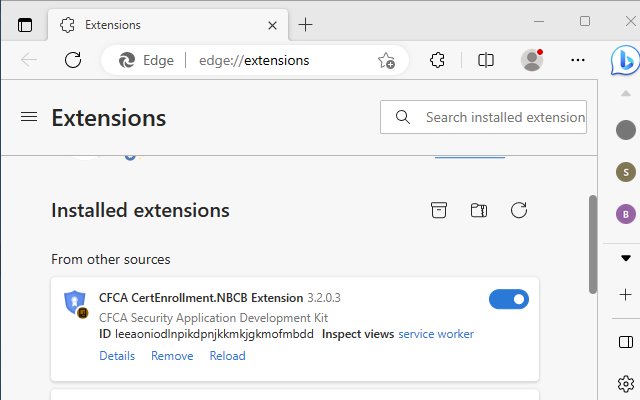Image resolution: width=640 pixels, height=400 pixels.
Task: Click the Update extensions refresh icon
Action: (519, 210)
